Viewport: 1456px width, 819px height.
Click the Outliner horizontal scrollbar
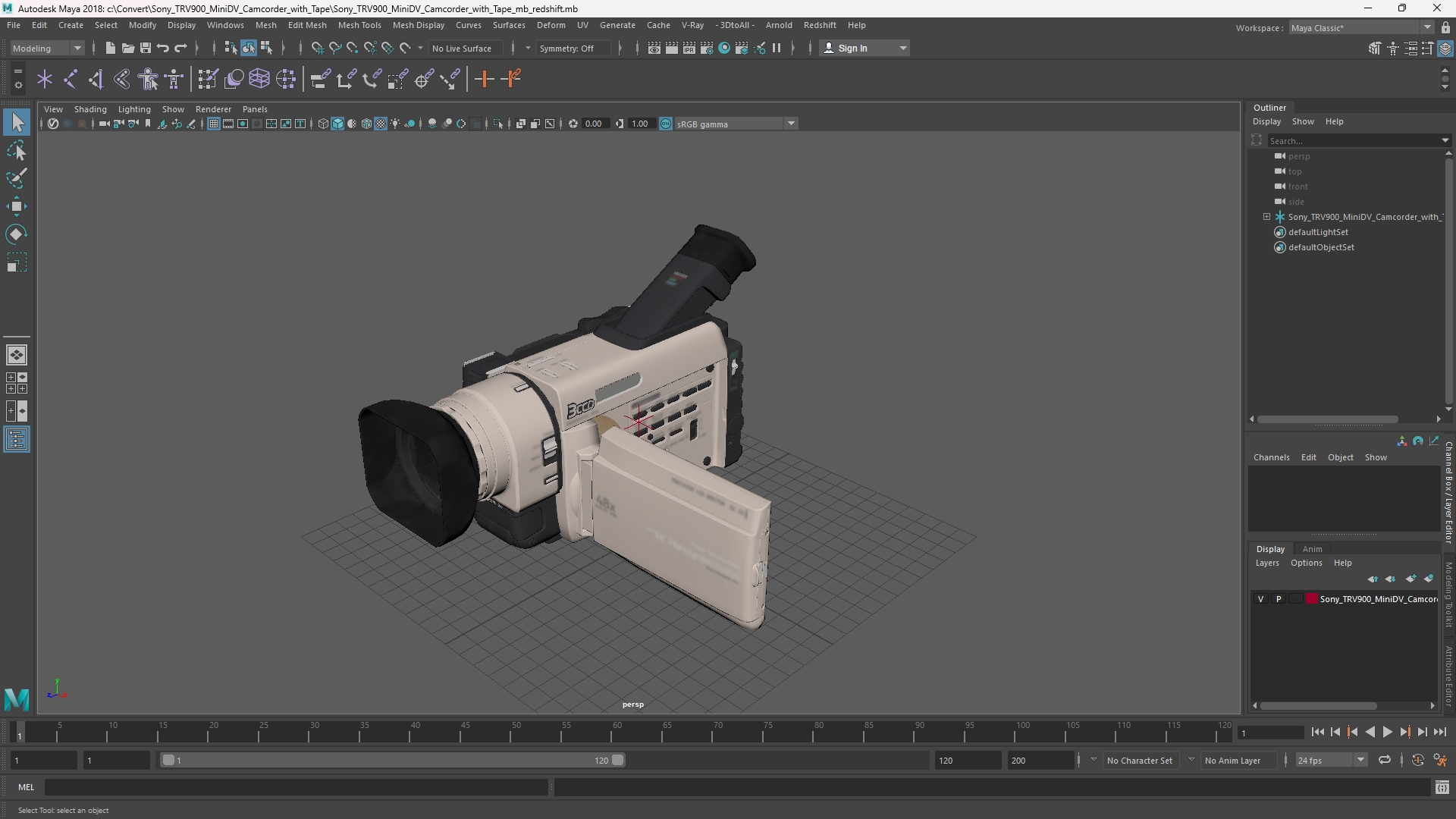coord(1328,419)
